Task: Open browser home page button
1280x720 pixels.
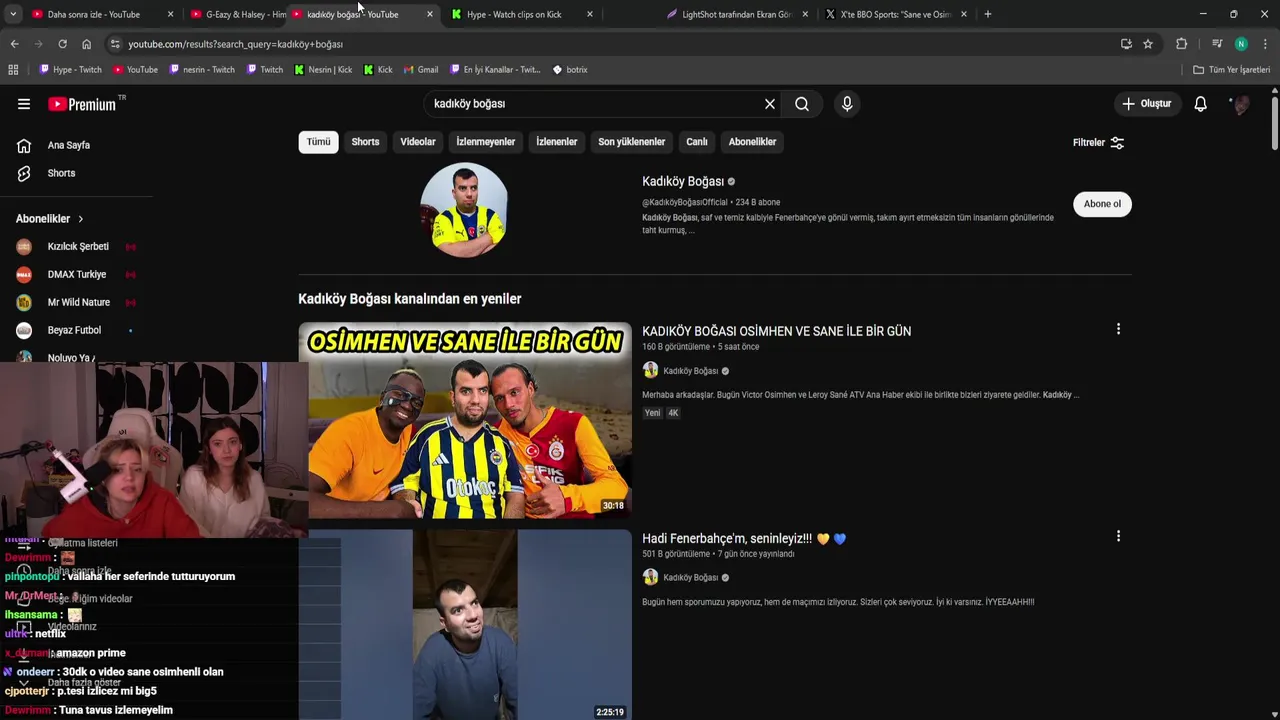Action: coord(86,44)
